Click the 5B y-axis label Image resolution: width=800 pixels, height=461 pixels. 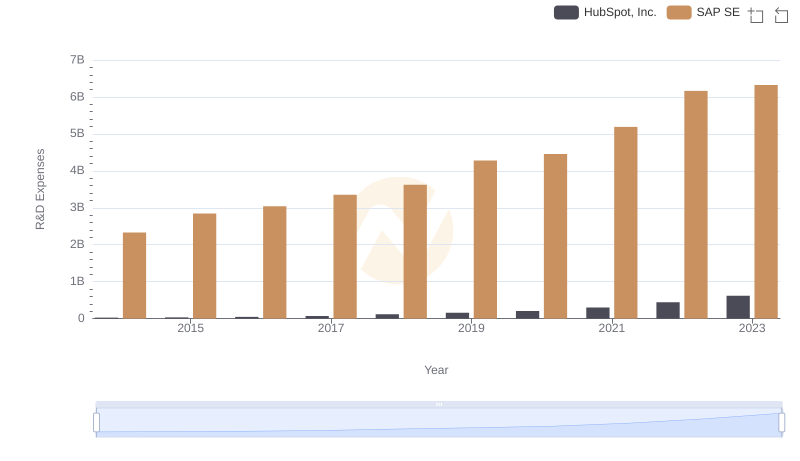point(77,134)
